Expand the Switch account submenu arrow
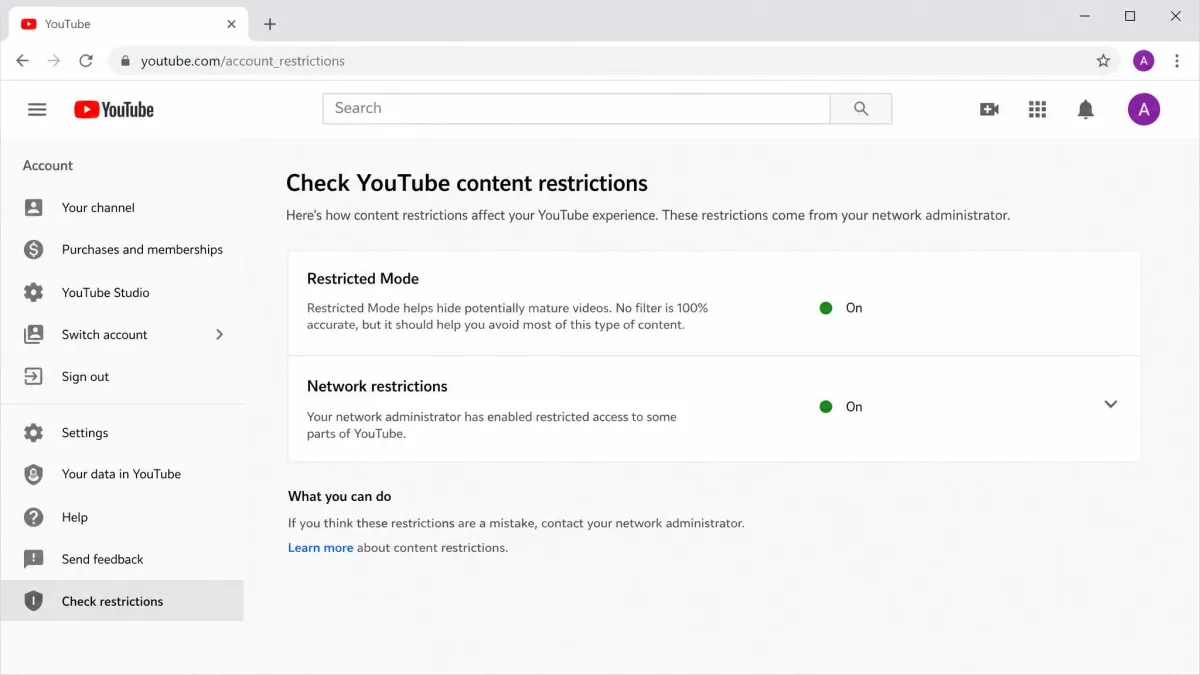 (220, 334)
